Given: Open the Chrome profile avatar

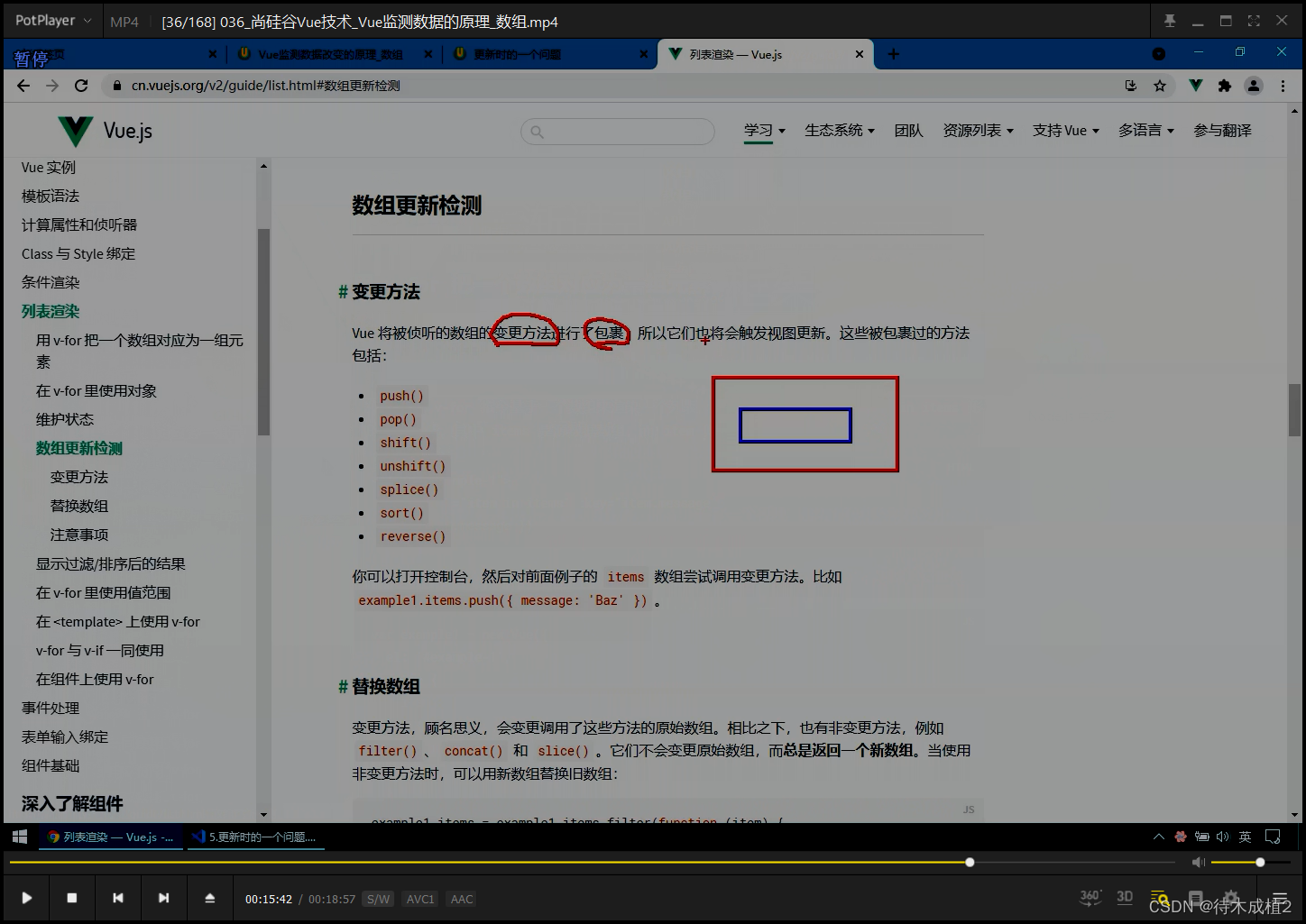Looking at the screenshot, I should click(x=1254, y=86).
